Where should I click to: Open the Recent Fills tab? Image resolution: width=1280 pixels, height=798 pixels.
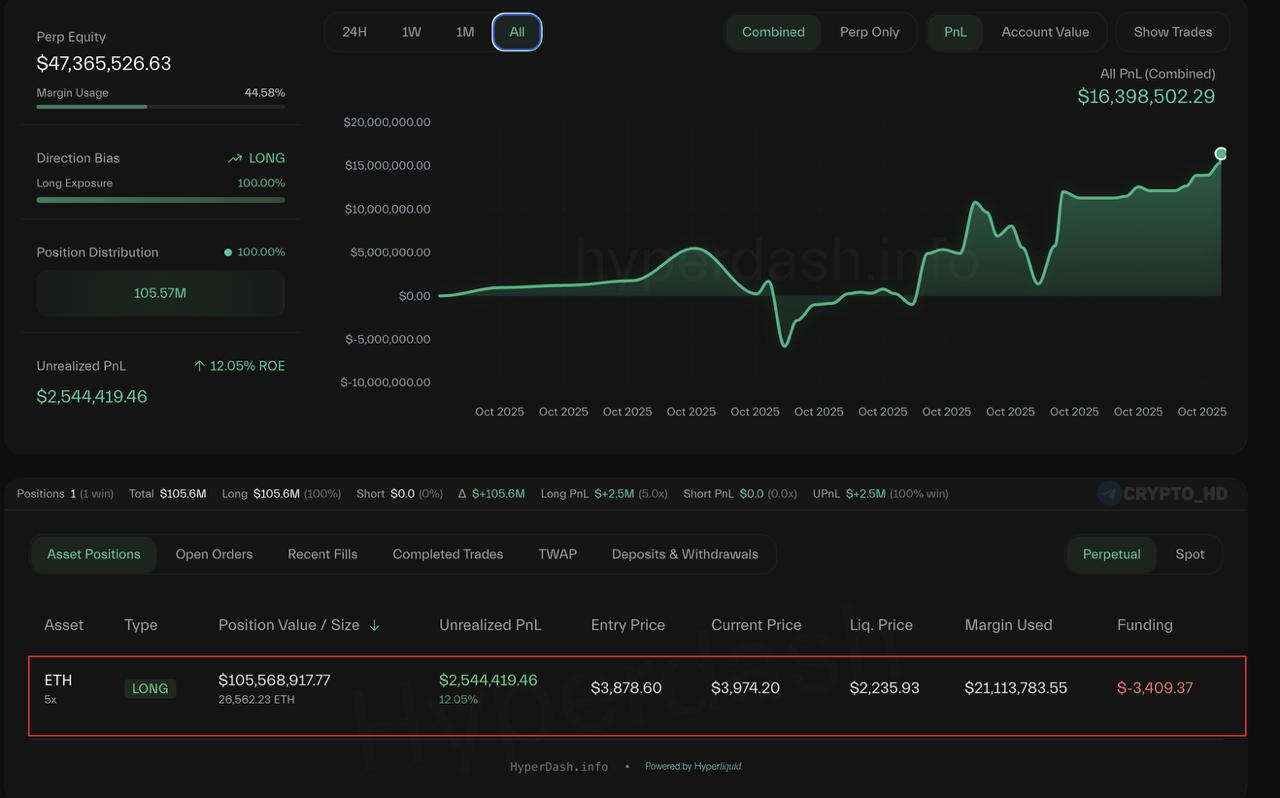322,554
